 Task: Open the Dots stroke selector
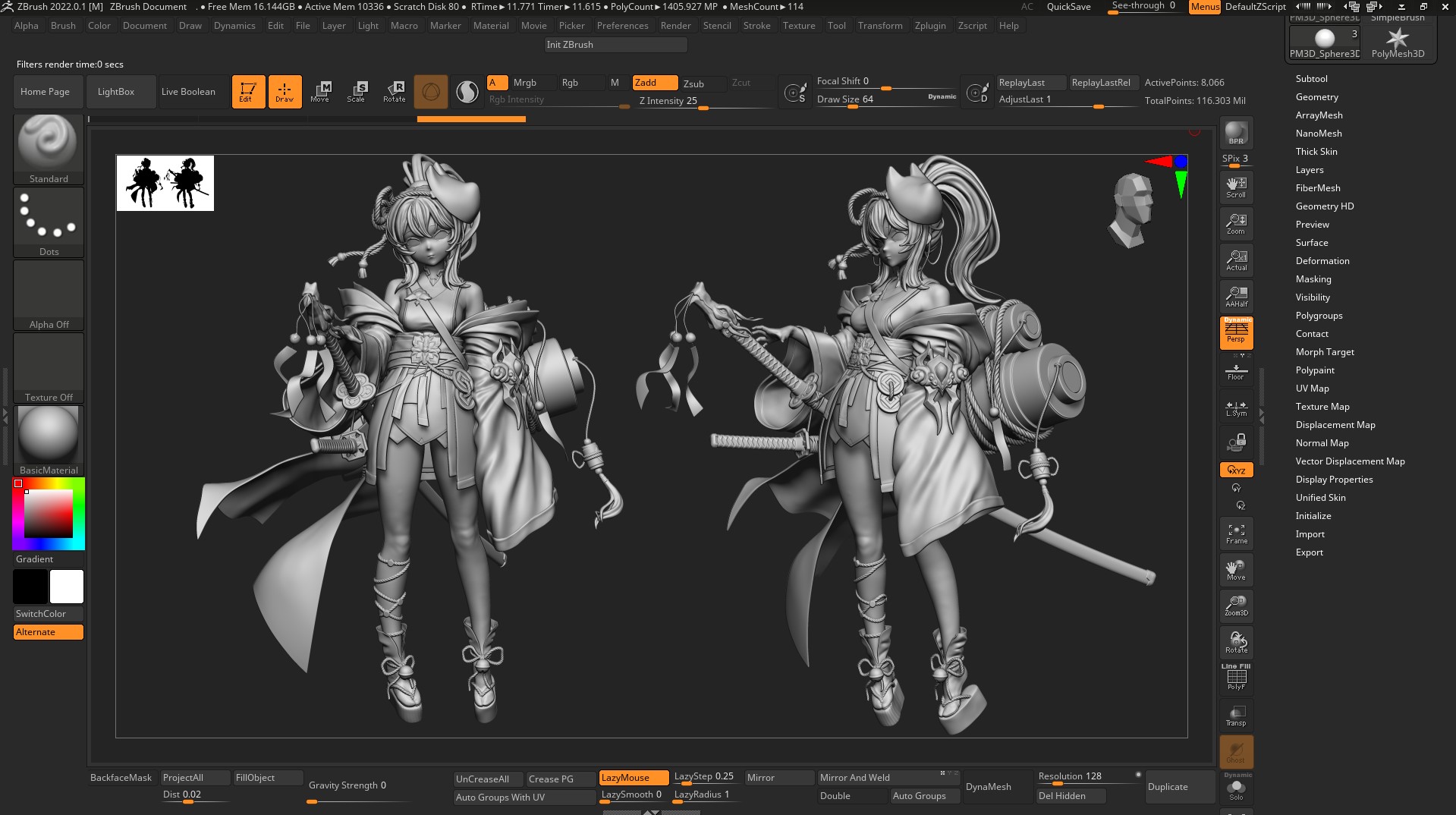[49, 222]
